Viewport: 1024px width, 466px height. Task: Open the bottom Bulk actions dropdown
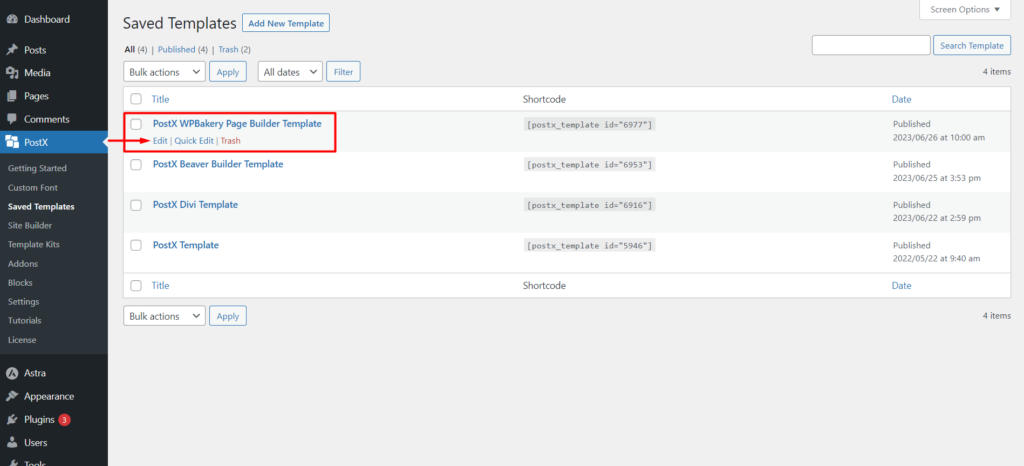(164, 316)
